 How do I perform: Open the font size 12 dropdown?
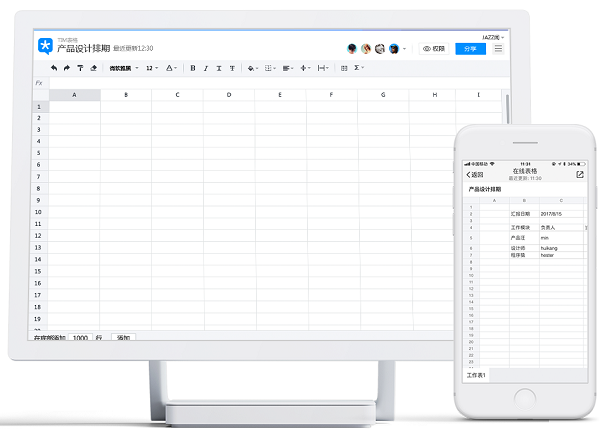153,68
